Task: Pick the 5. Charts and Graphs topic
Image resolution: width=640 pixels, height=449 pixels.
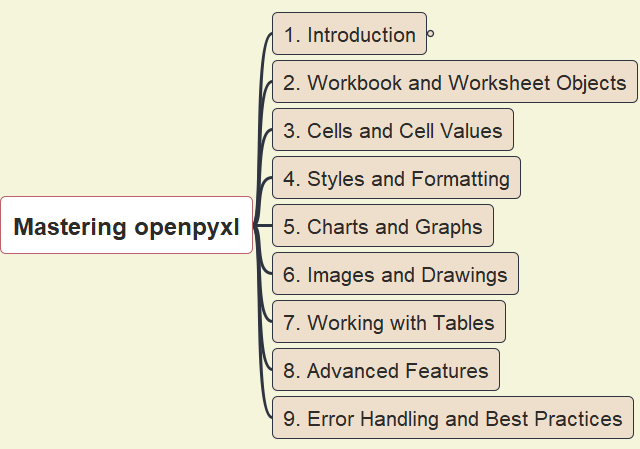Action: pyautogui.click(x=383, y=226)
